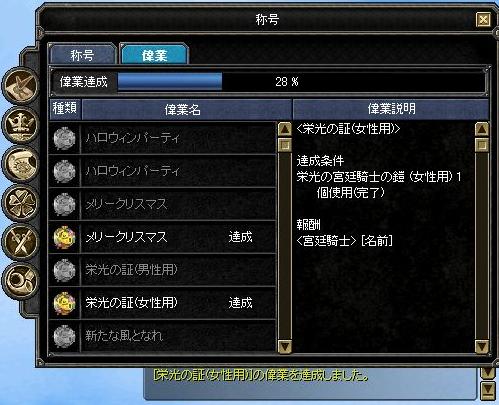Click the crown icon in the sidebar
The width and height of the screenshot is (499, 405).
(x=21, y=125)
